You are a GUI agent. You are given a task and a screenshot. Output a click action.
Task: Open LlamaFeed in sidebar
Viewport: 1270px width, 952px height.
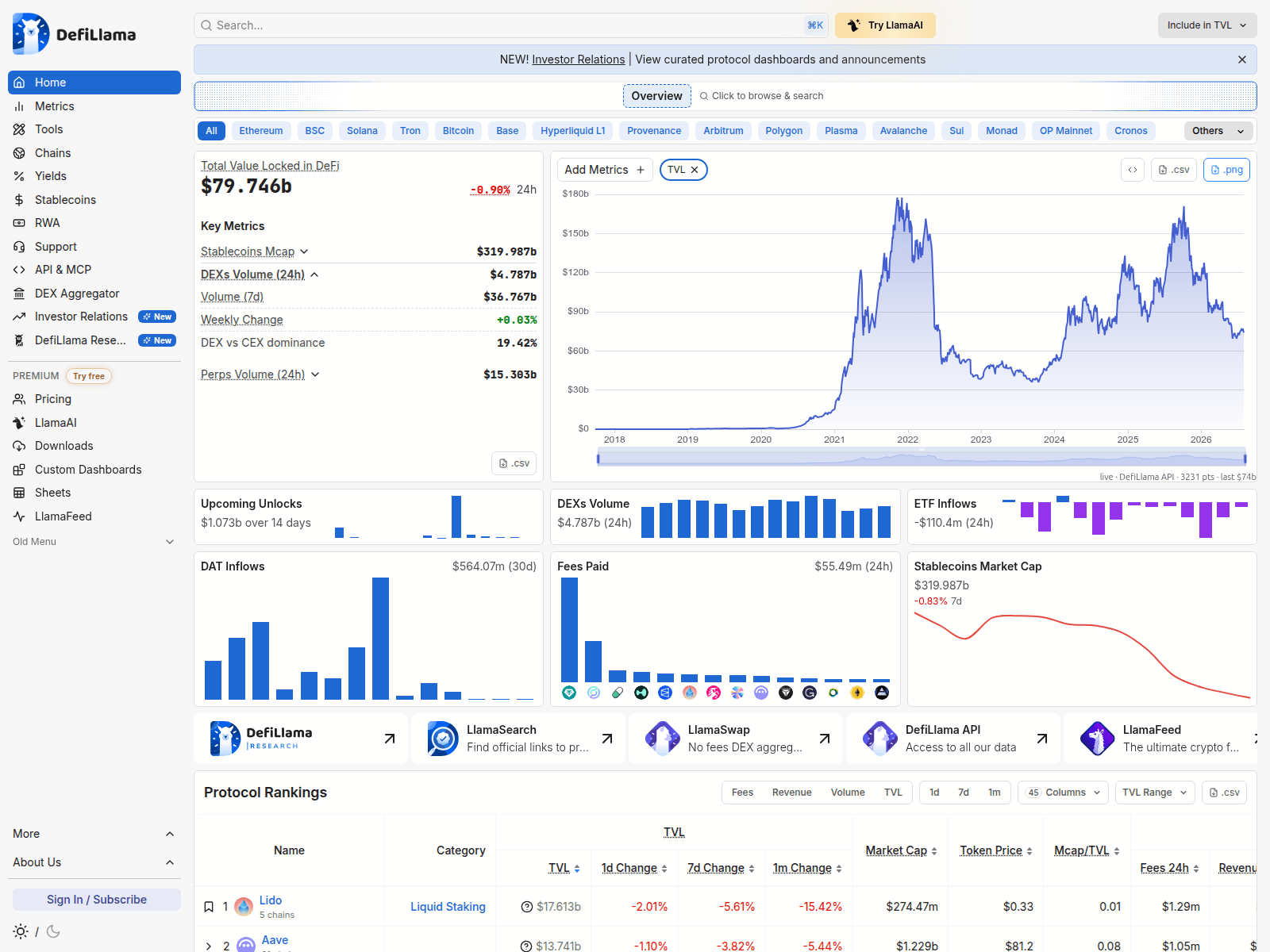[94, 516]
